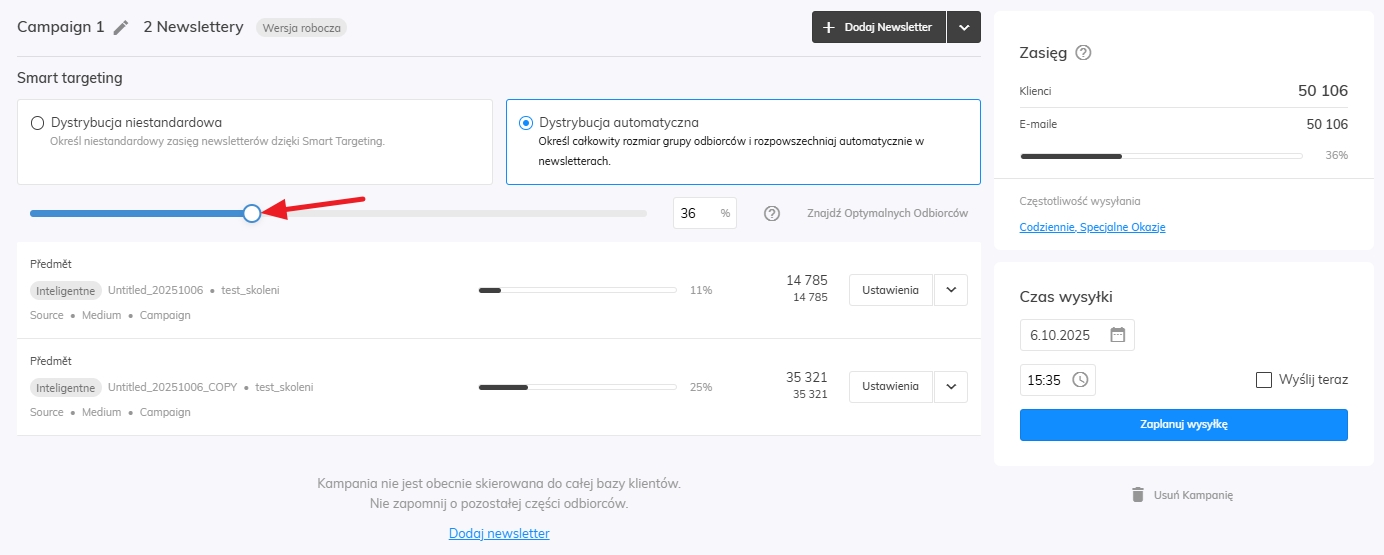The image size is (1384, 555).
Task: Follow the Dodaj newsletter link at bottom
Action: point(499,534)
